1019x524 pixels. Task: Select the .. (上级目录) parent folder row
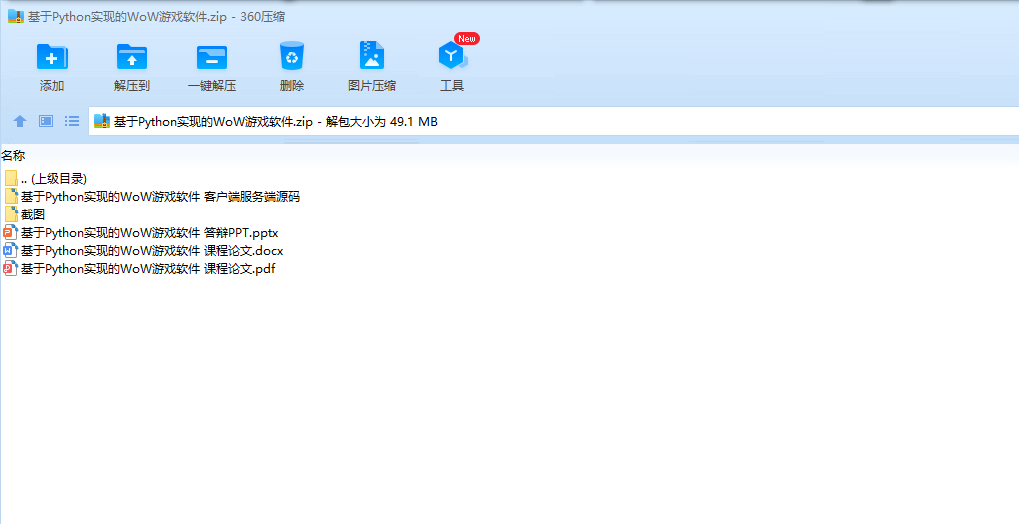pyautogui.click(x=45, y=178)
